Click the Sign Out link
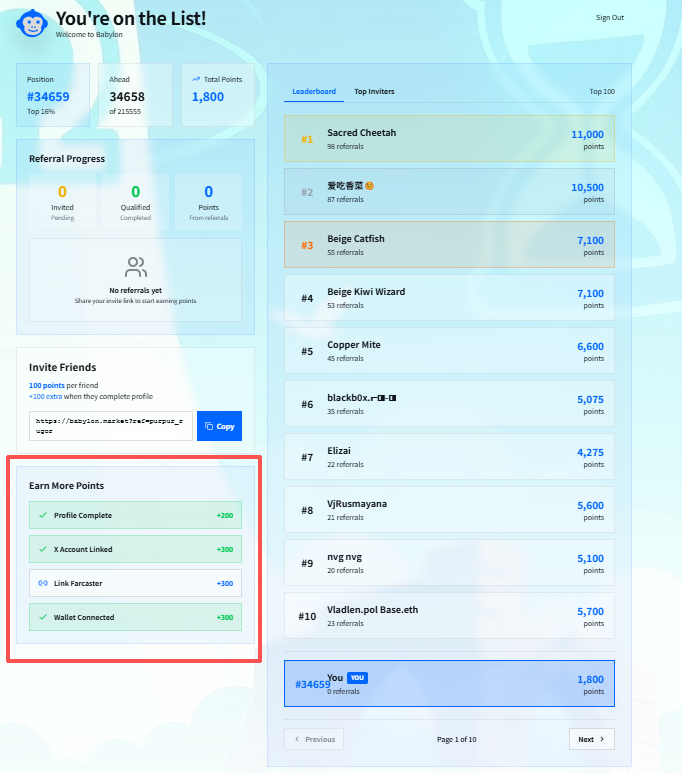Viewport: 682px width, 773px height. (609, 18)
